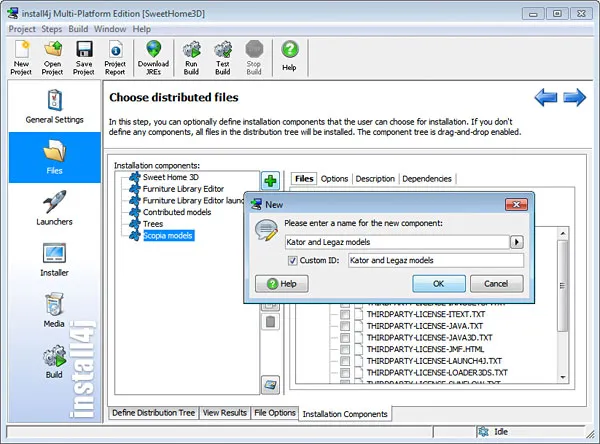
Task: Check THIRDPARTY-LICENSE-LAUNCH4J.TXT file box
Action: [x=345, y=361]
